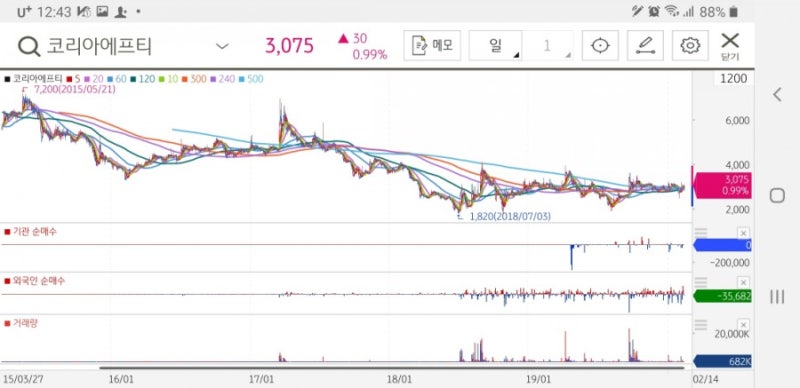800x388 pixels.
Task: Open the crosshair target tool
Action: [x=600, y=45]
